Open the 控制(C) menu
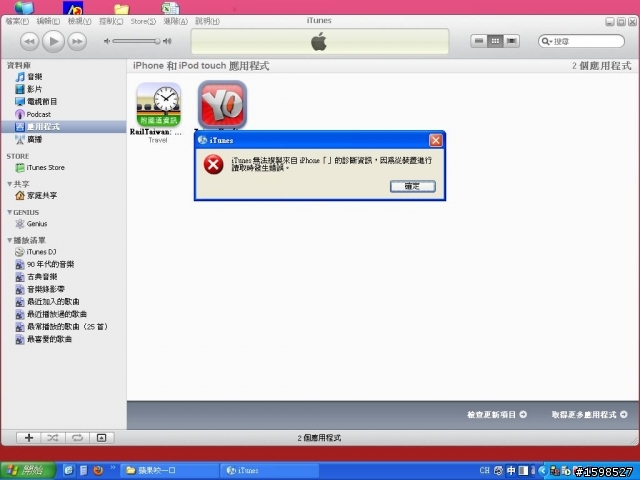This screenshot has height=480, width=640. tap(111, 21)
